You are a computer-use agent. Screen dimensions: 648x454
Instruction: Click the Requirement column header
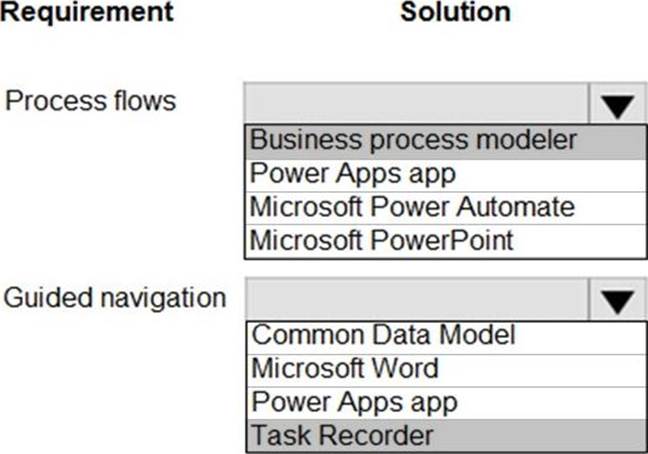pos(87,13)
